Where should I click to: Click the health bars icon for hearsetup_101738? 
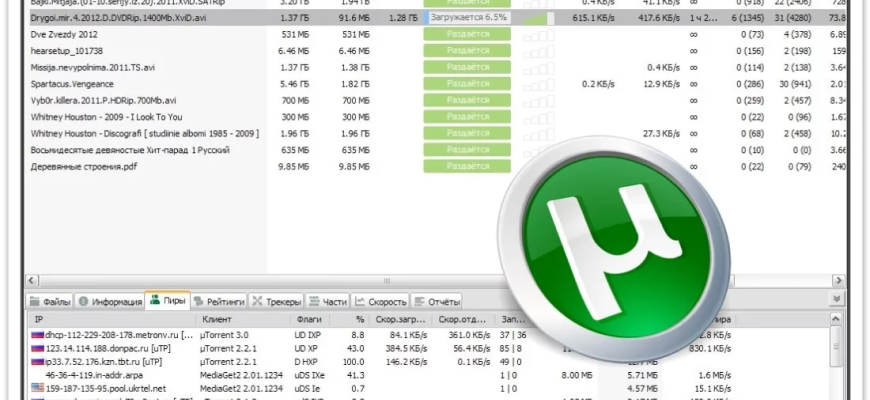click(538, 51)
